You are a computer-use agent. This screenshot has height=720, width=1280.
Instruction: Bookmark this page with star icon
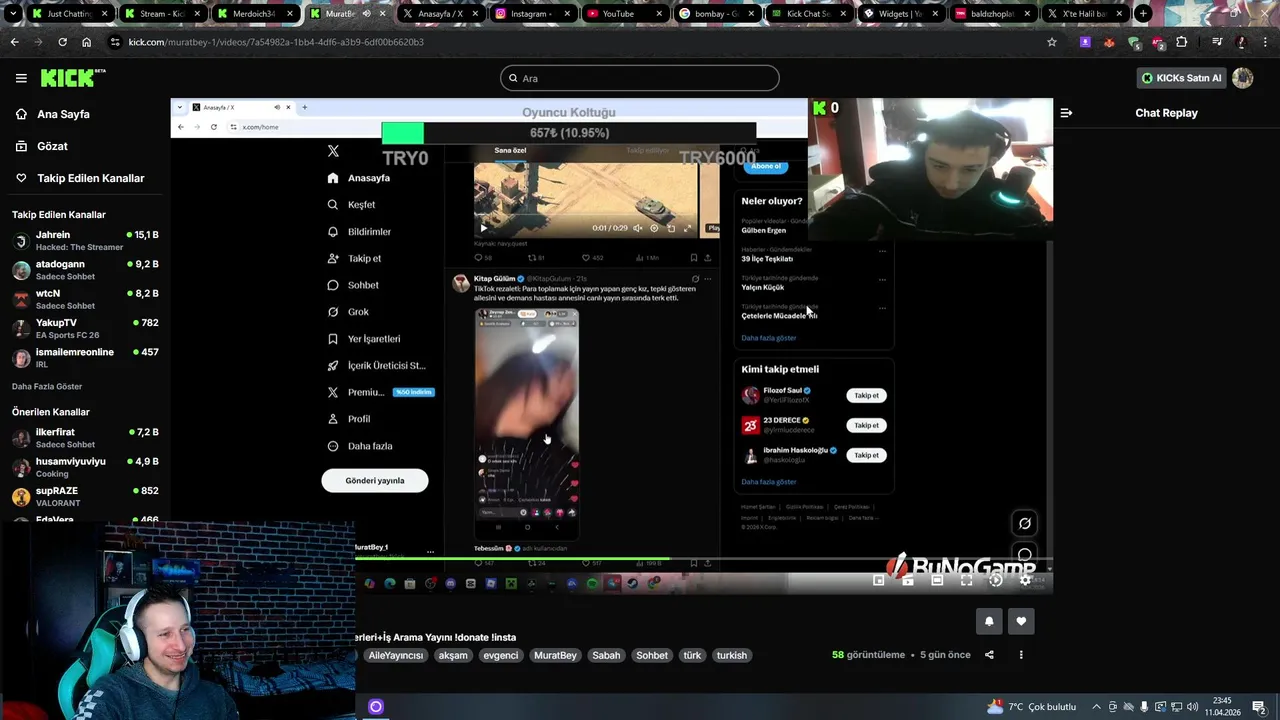click(1051, 42)
